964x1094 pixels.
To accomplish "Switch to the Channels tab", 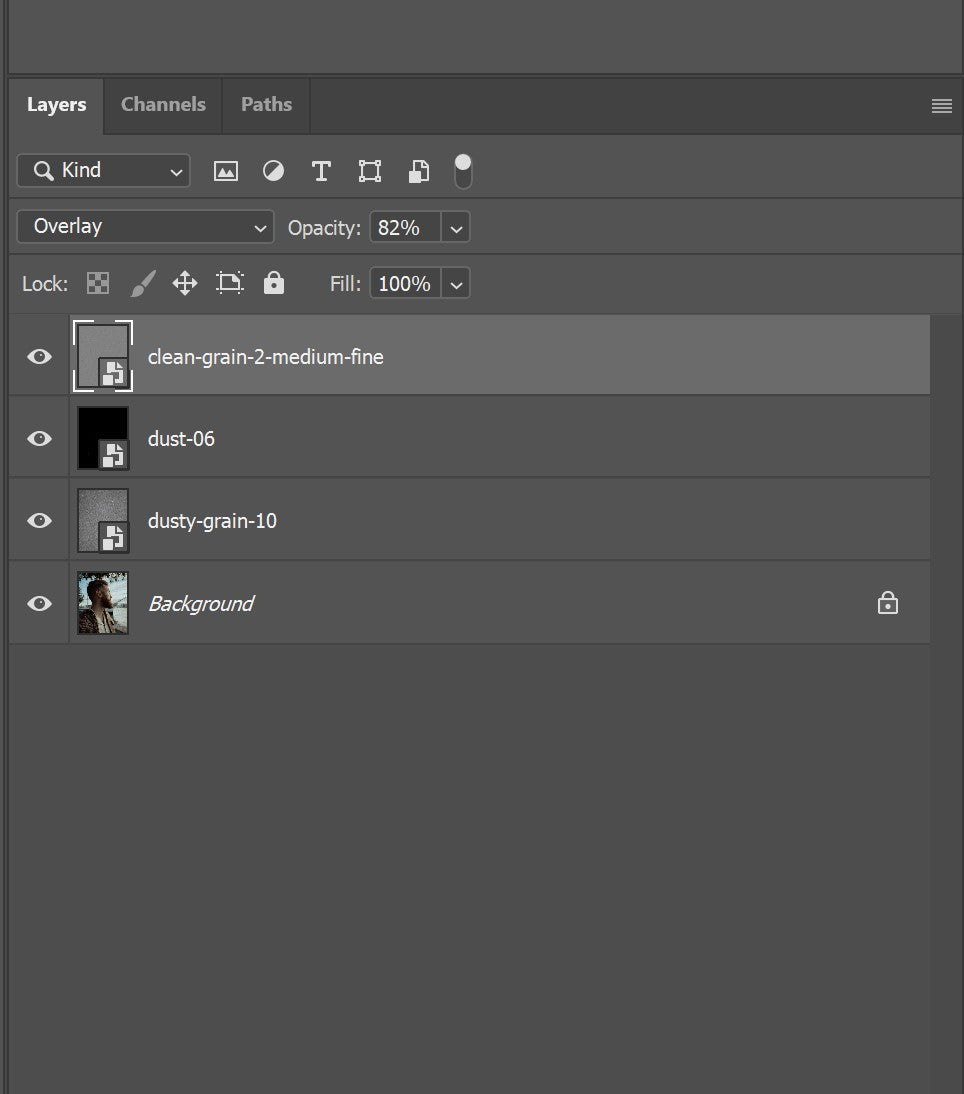I will click(x=163, y=105).
